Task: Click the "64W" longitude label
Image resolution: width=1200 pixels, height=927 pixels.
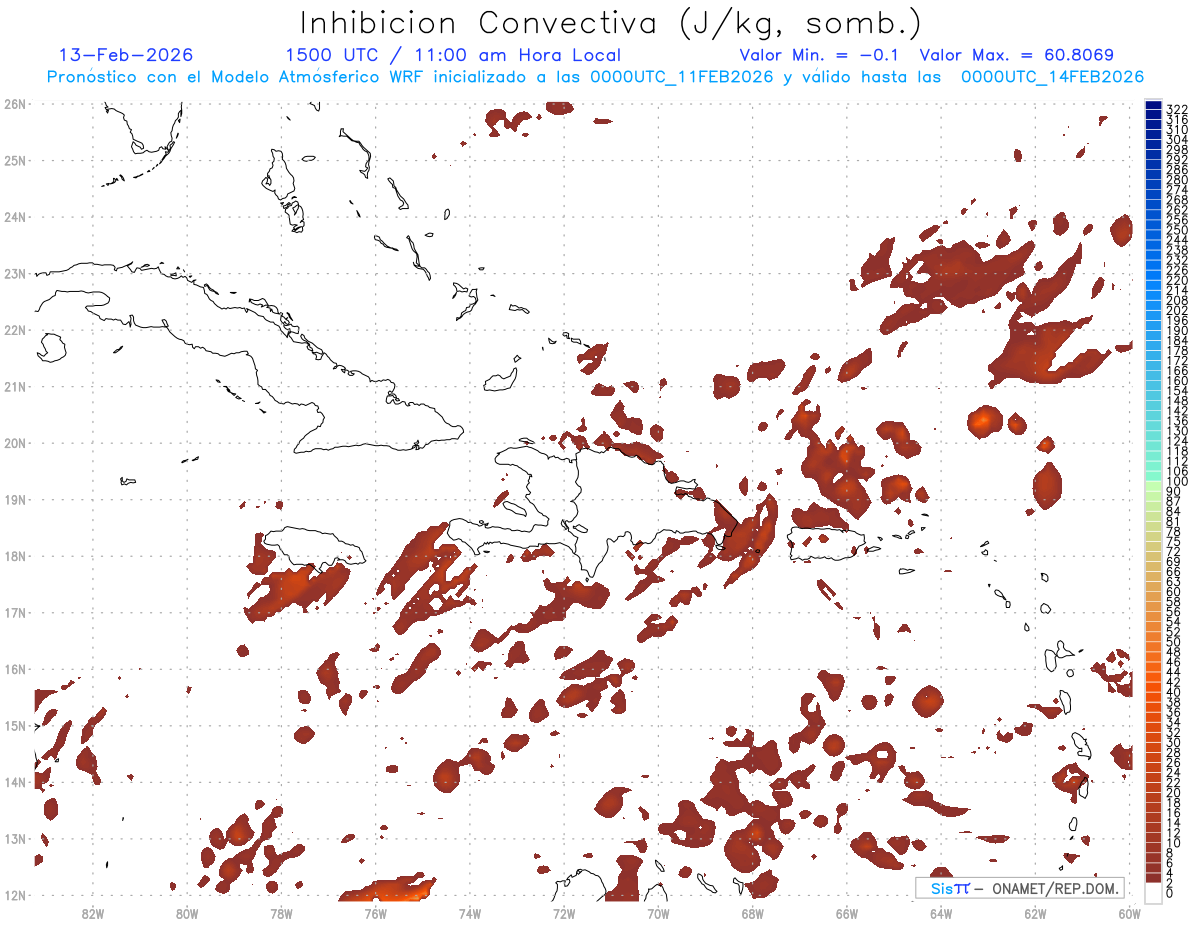Action: tap(941, 913)
